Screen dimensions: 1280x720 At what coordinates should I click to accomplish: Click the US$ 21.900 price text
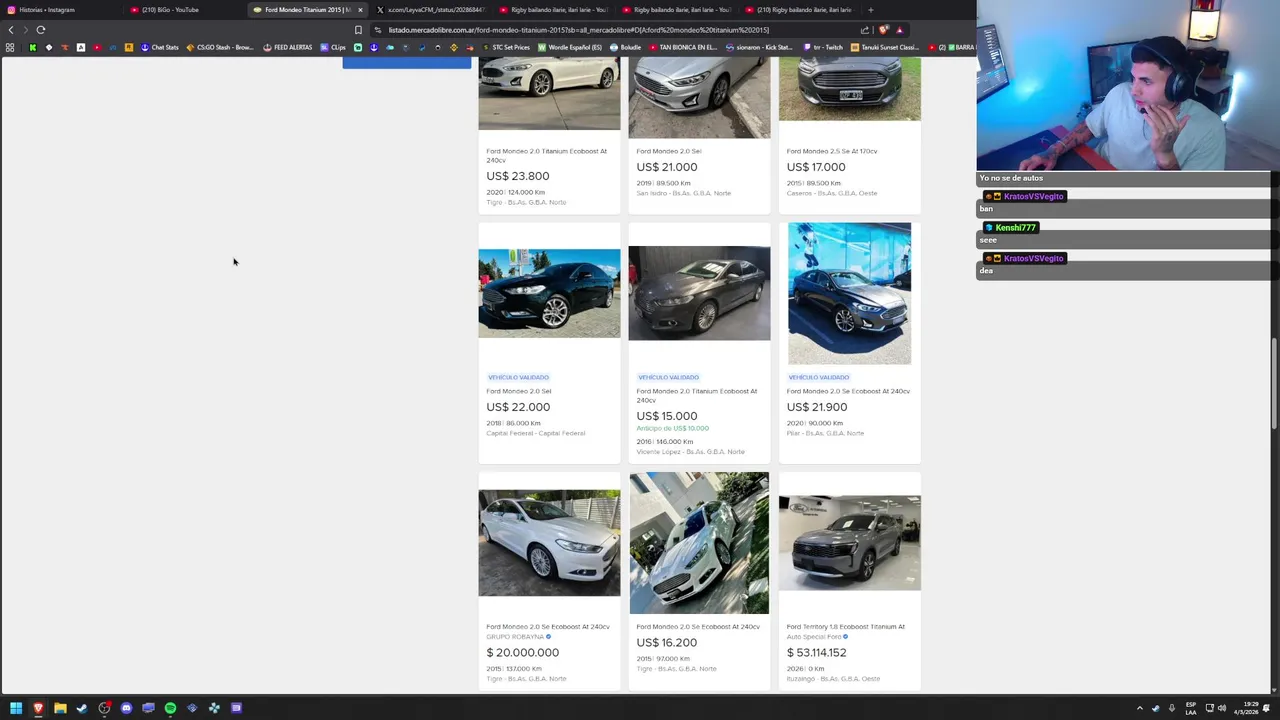pyautogui.click(x=817, y=407)
